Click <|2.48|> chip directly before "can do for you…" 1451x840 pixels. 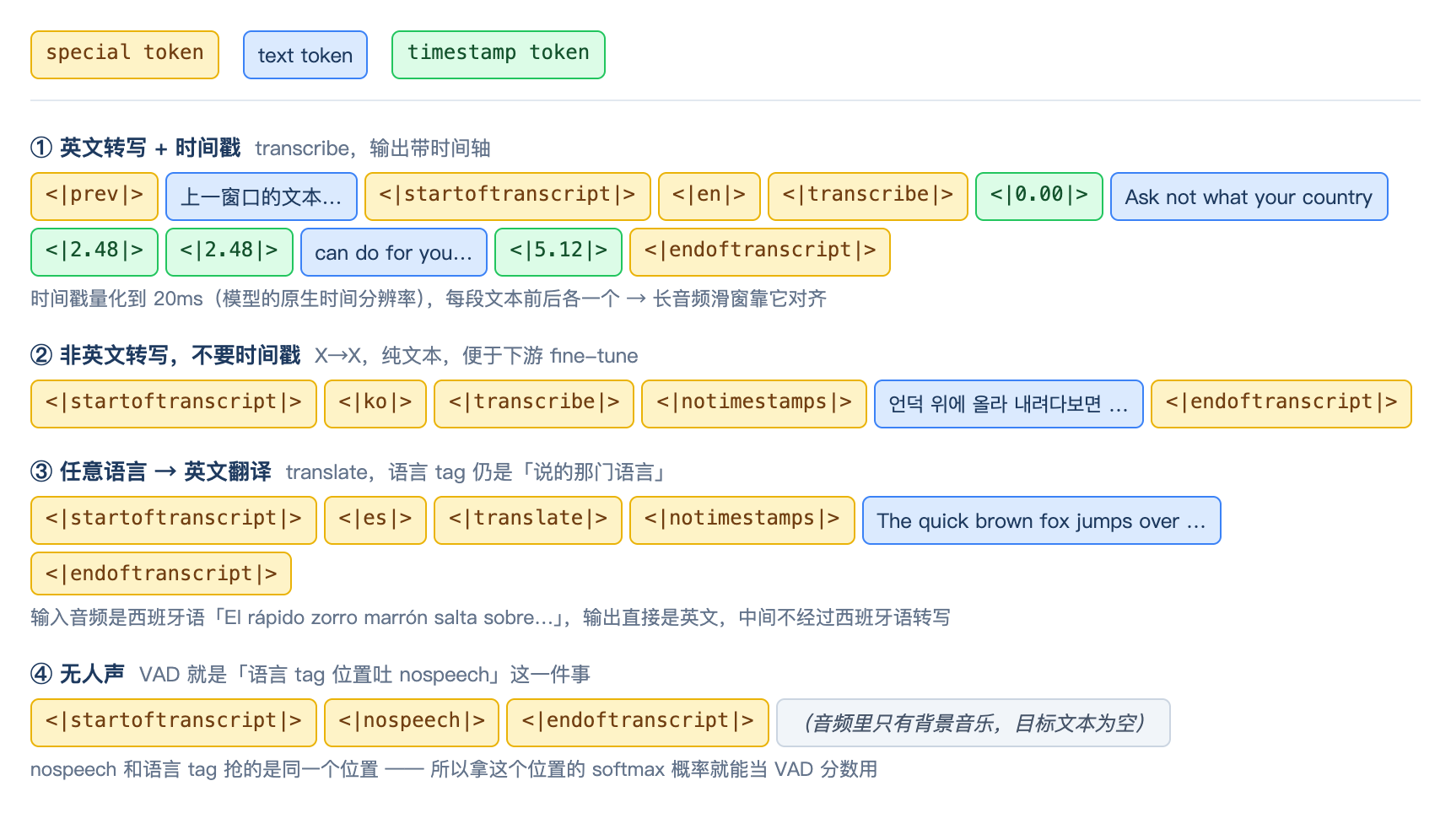click(229, 252)
